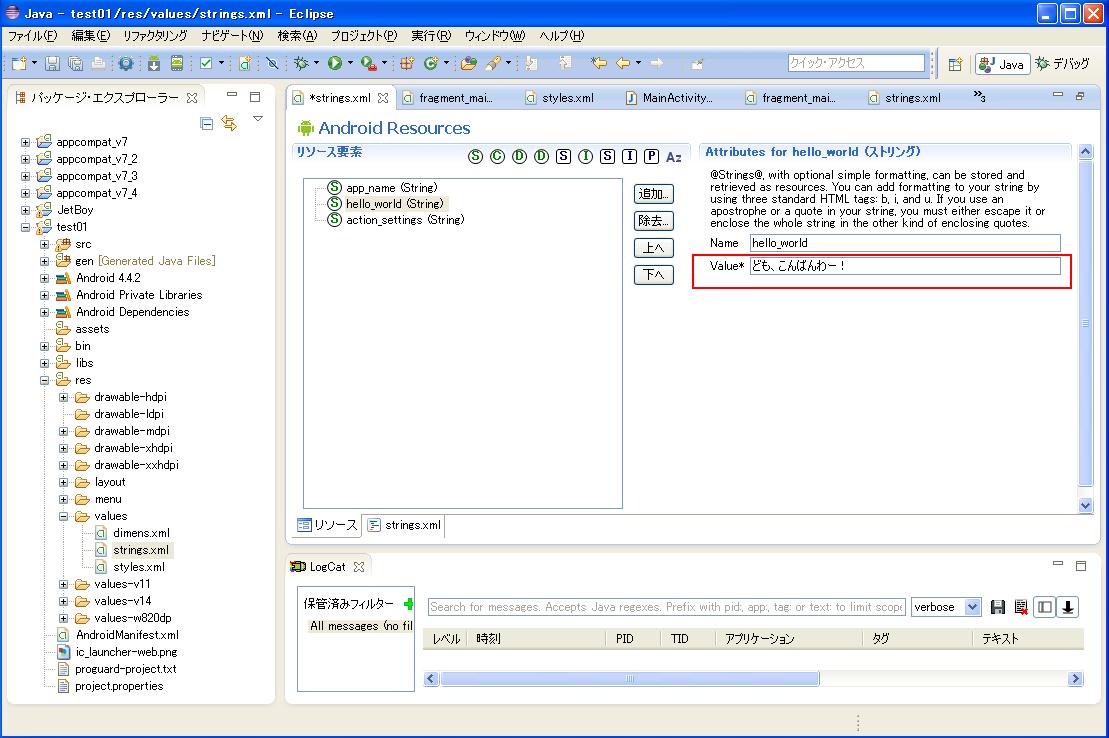Click the New wizard toolbar icon
The width and height of the screenshot is (1109, 738).
coord(19,64)
